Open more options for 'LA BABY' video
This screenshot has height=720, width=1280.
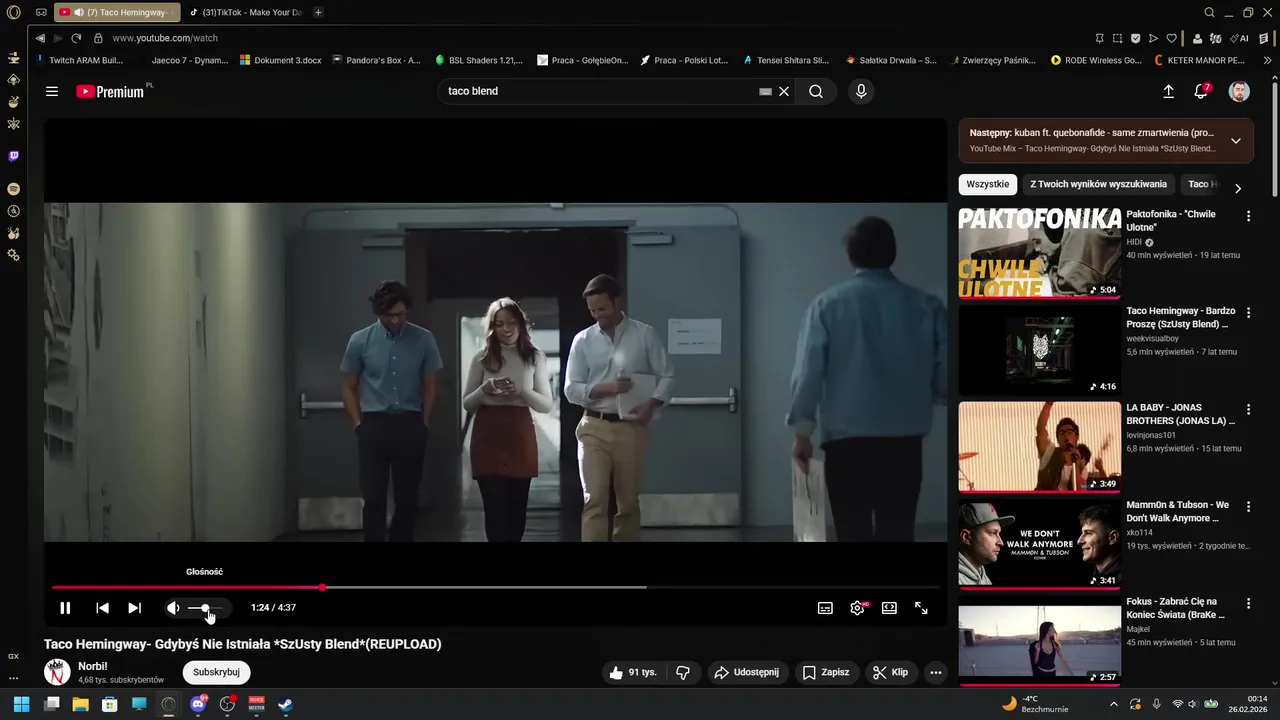pos(1248,410)
